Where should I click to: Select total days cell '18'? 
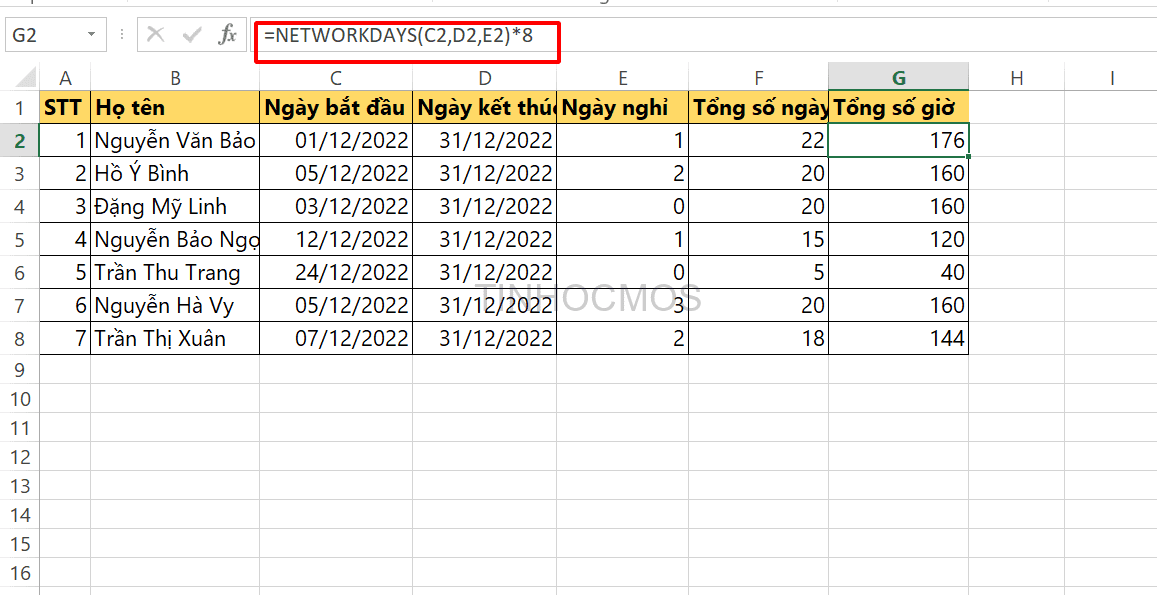click(759, 338)
